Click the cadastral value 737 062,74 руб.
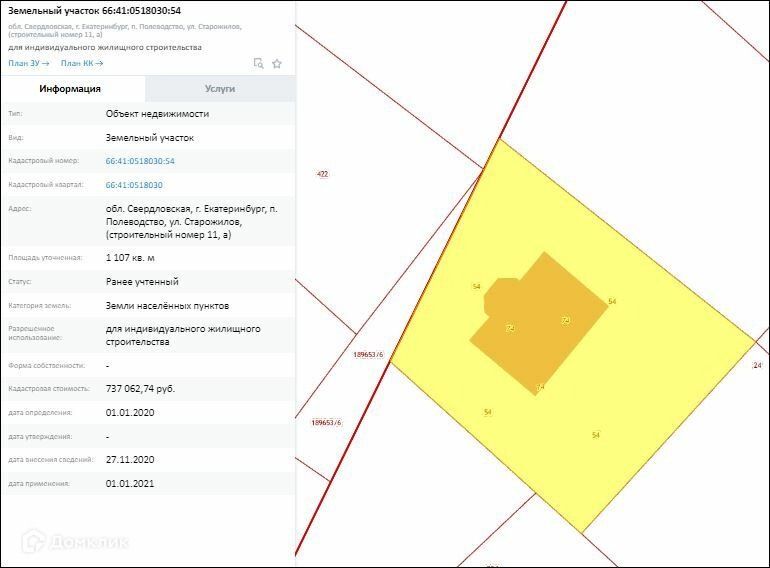 point(140,389)
